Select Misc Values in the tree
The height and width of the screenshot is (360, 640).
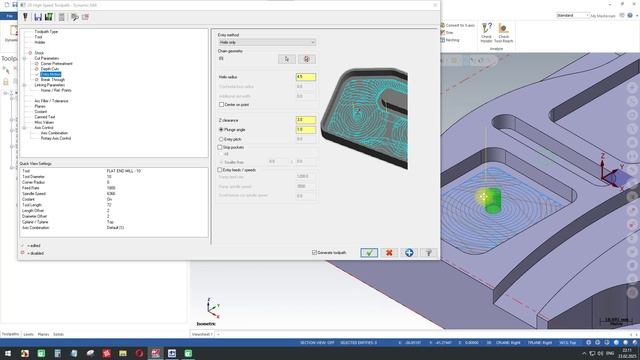[x=44, y=122]
